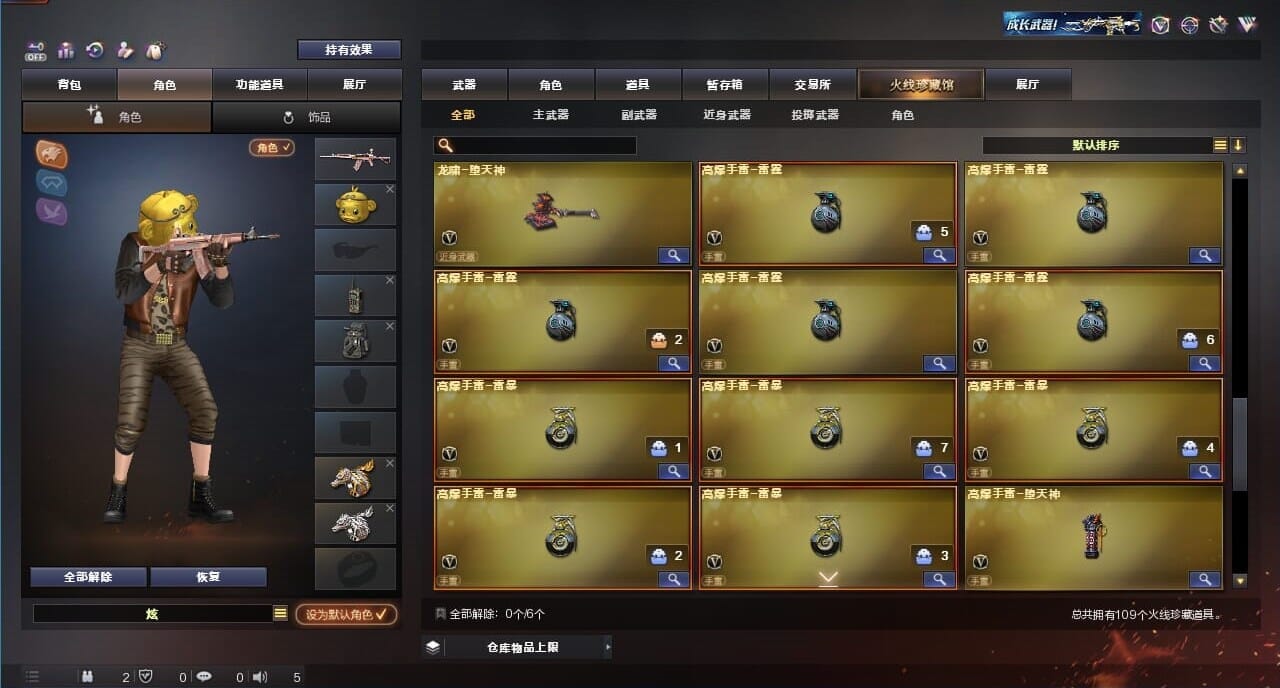Viewport: 1280px width, 688px height.
Task: Click the crosshair target icon at top right
Action: pyautogui.click(x=1189, y=25)
